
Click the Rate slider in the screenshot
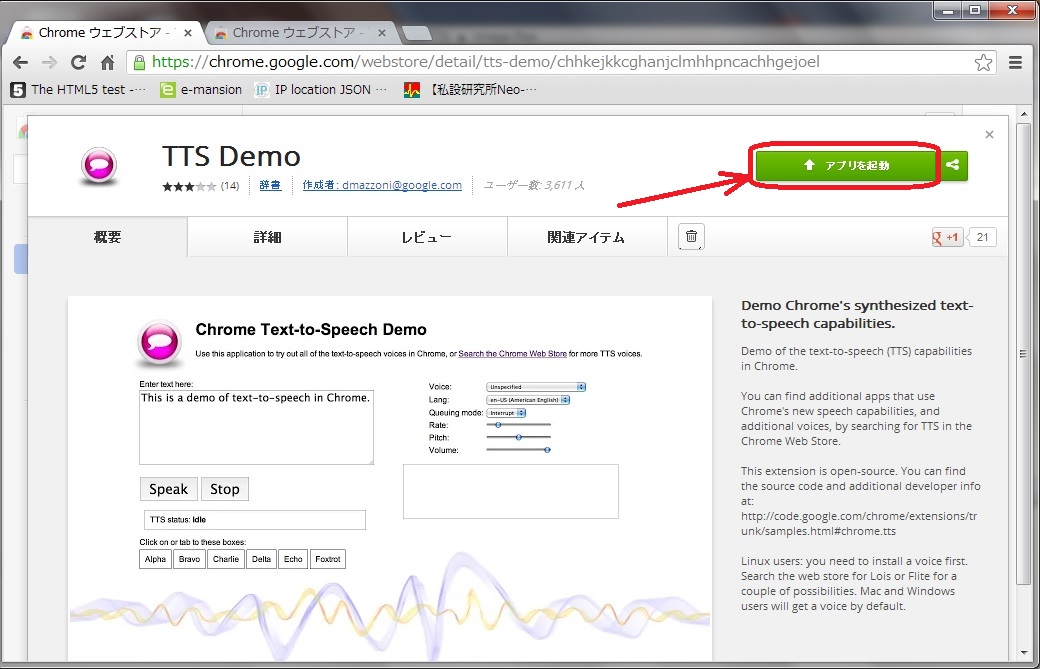(519, 425)
